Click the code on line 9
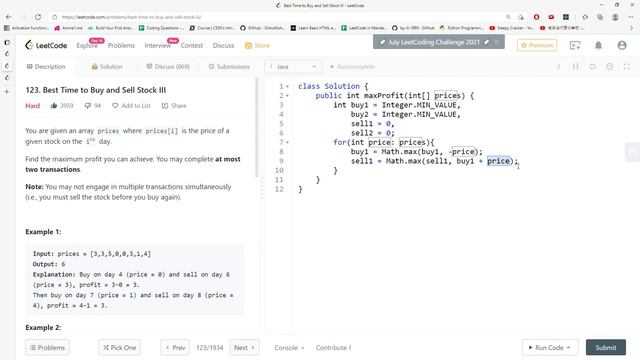Screen dimensions: 640x360 point(434,161)
